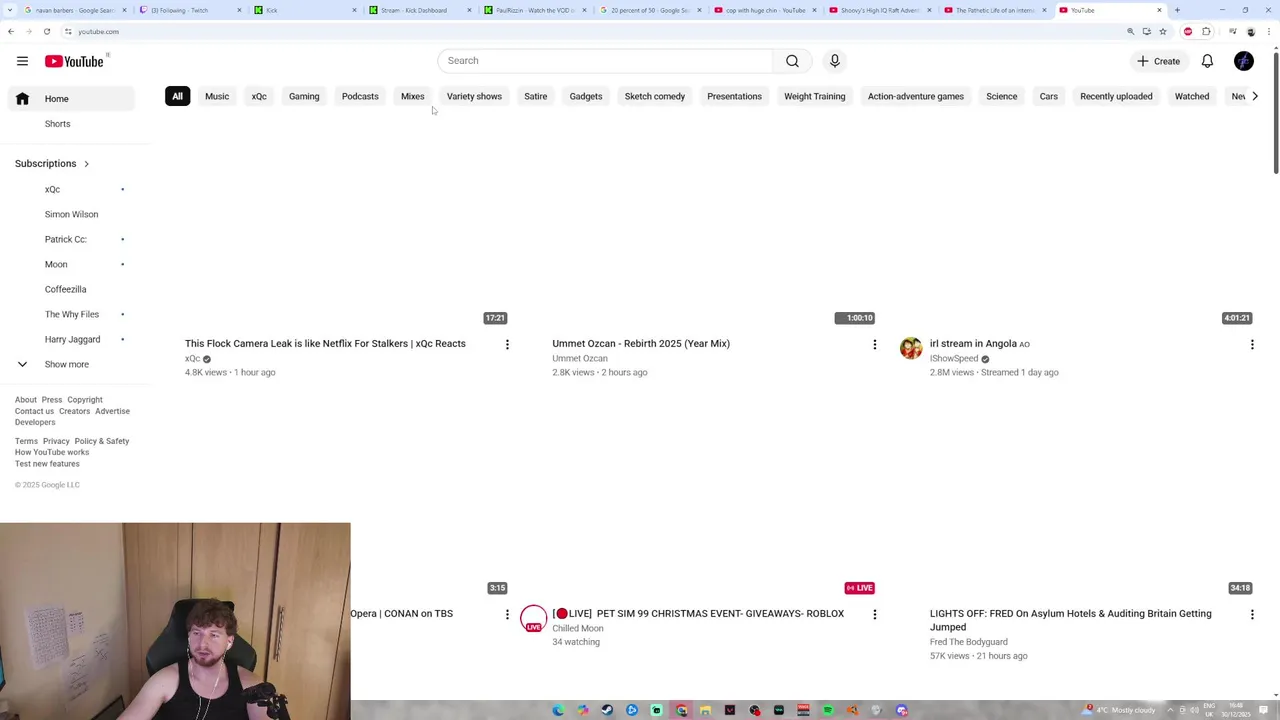Open video titled This Flock Camera Leak
Image resolution: width=1280 pixels, height=720 pixels.
pyautogui.click(x=325, y=344)
